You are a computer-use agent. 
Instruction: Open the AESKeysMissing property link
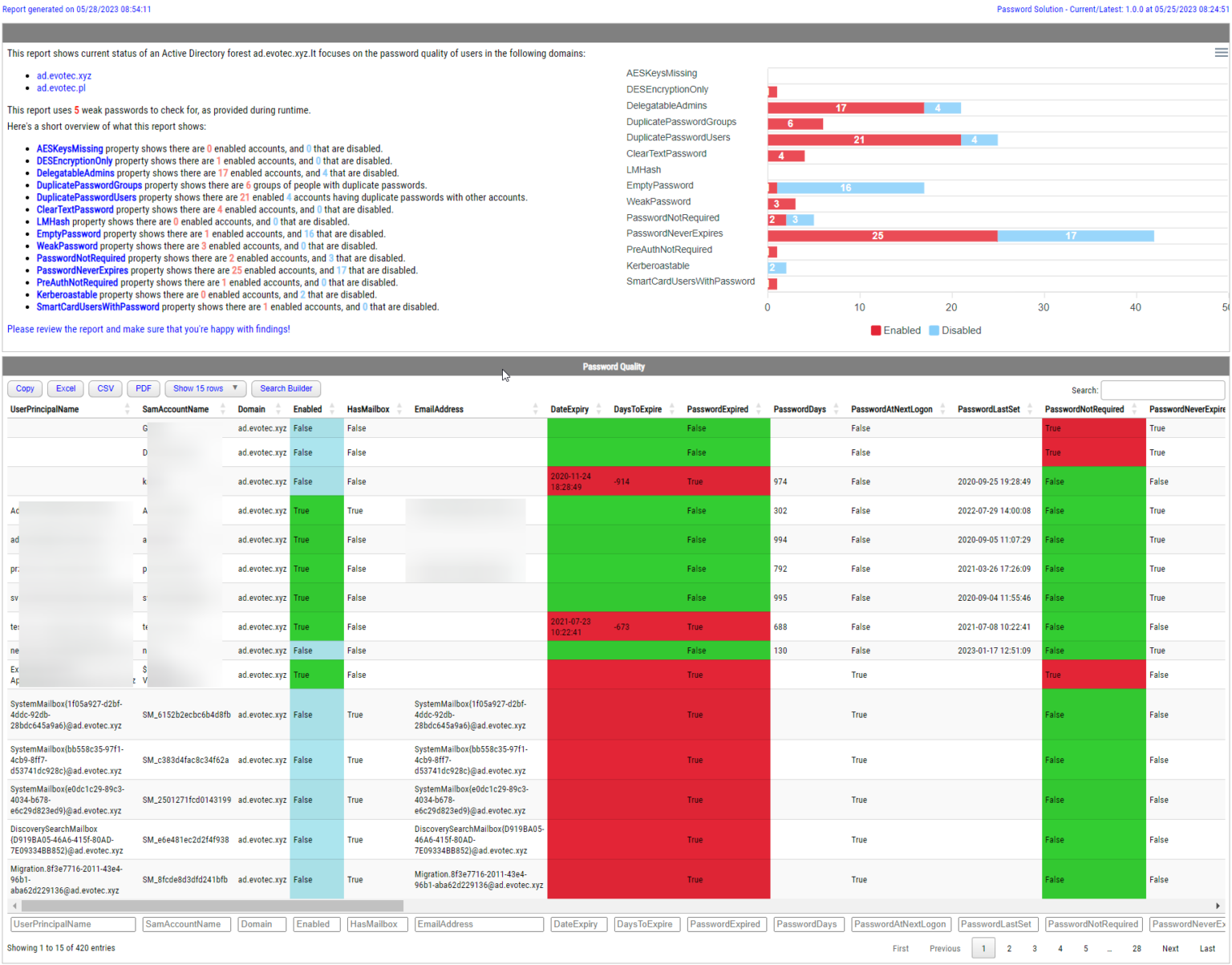point(69,148)
